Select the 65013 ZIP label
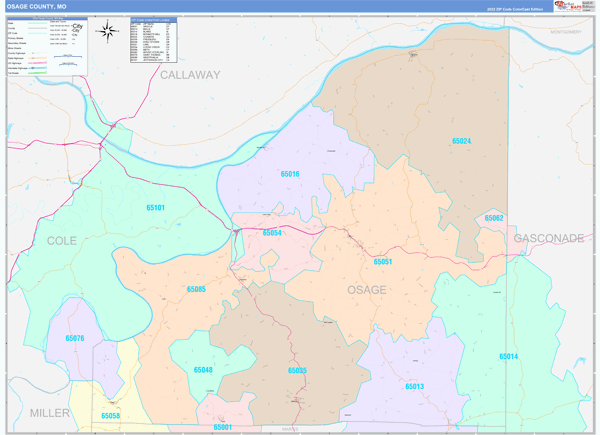The width and height of the screenshot is (600, 435). click(415, 385)
